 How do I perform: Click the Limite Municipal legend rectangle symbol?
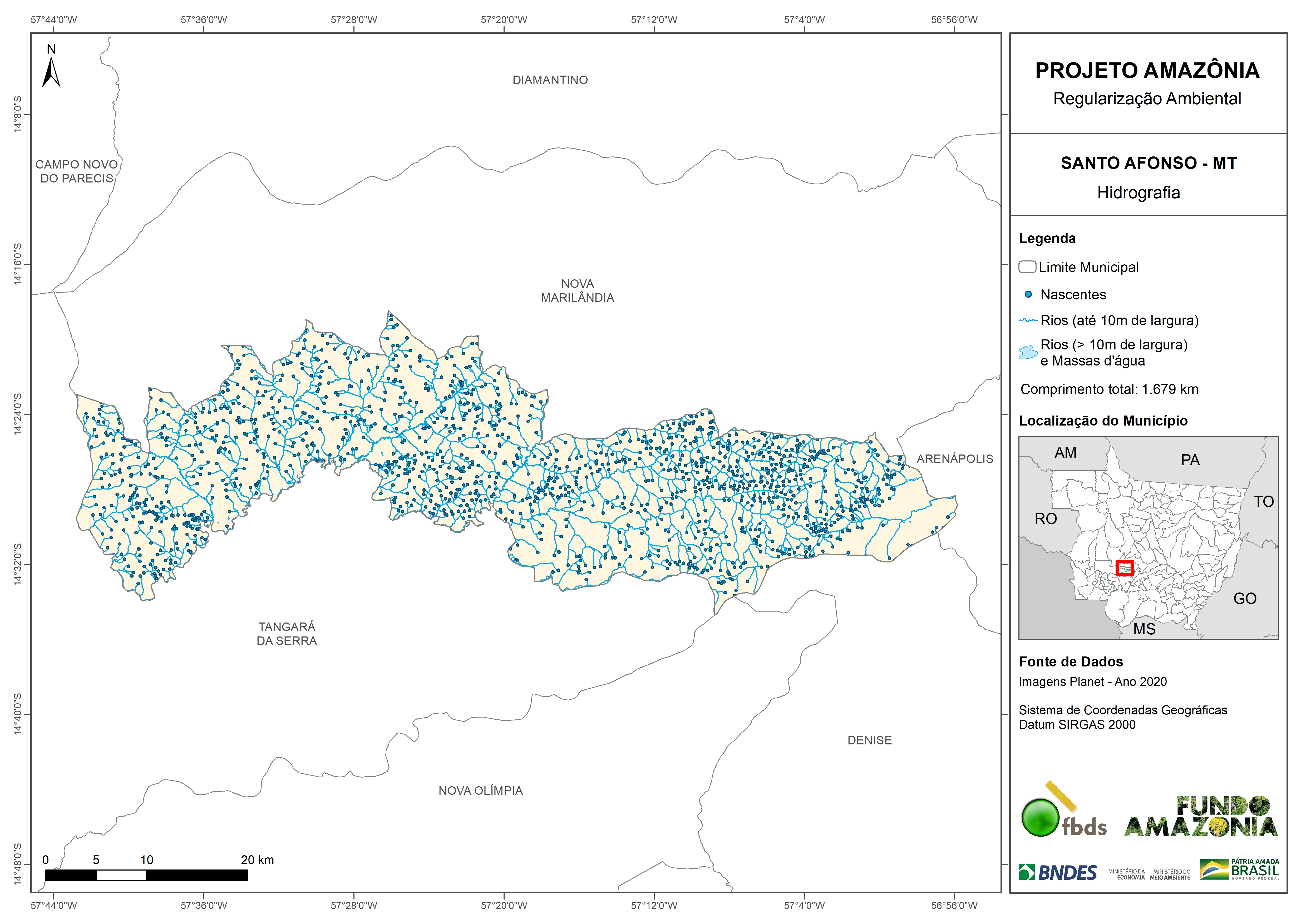[1027, 267]
